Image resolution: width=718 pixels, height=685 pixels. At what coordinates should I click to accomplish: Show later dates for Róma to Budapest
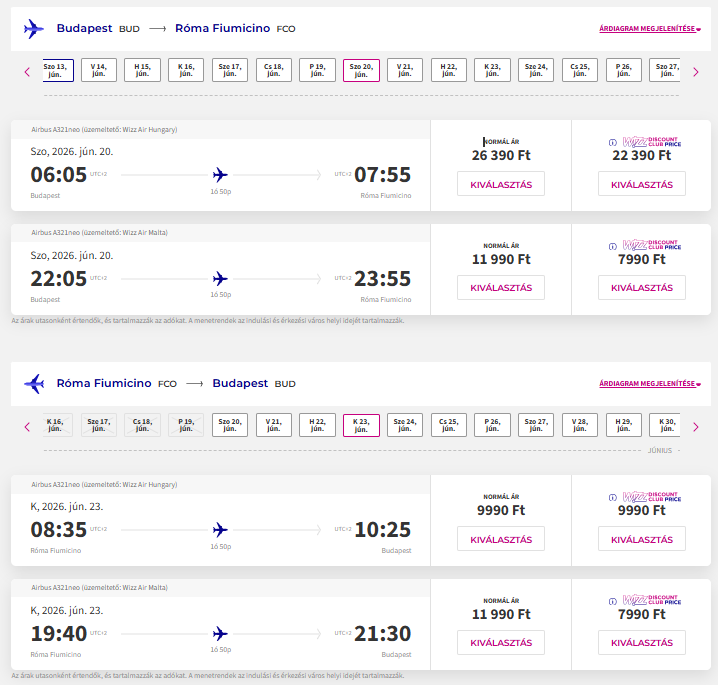(x=696, y=427)
